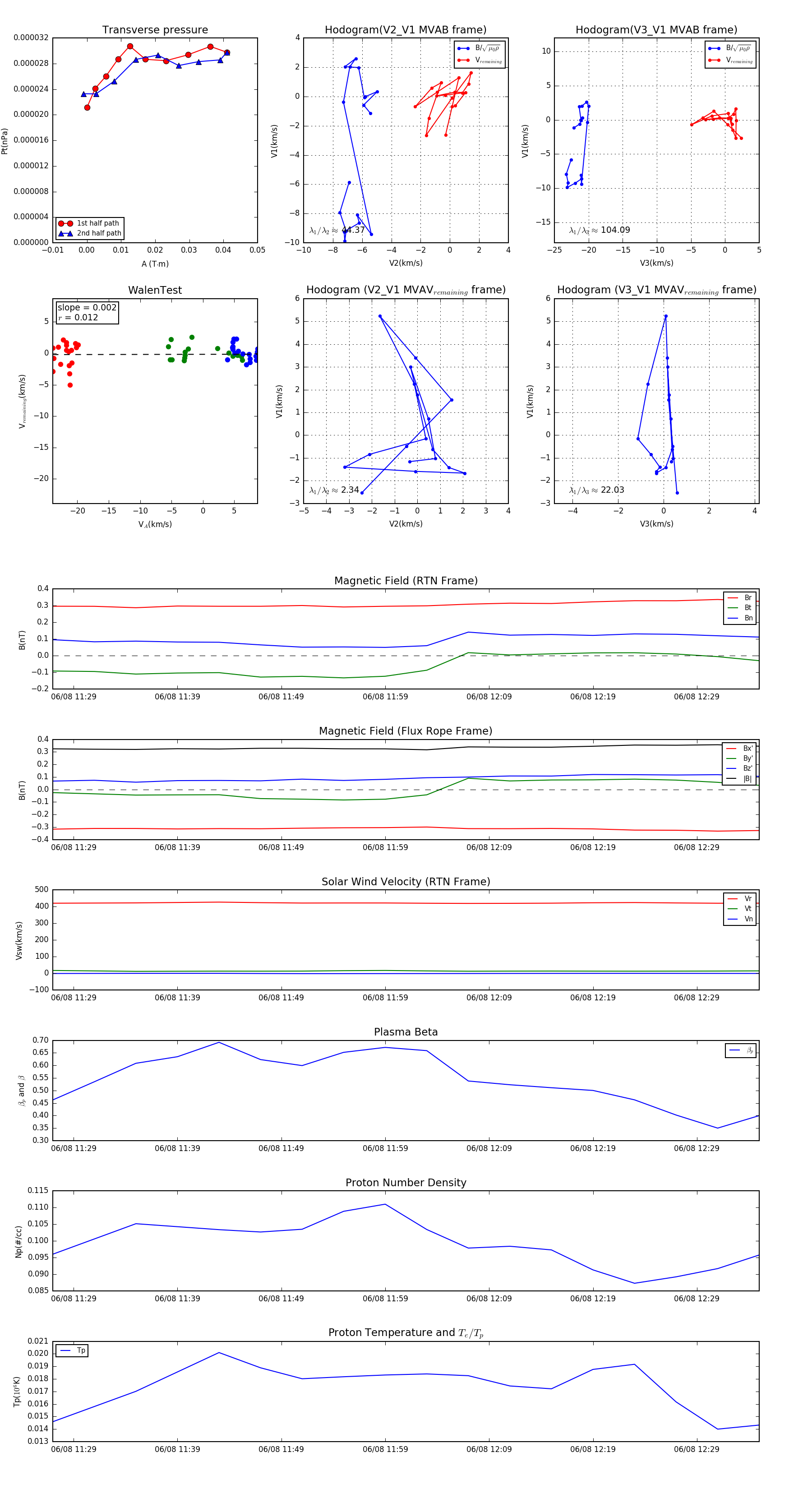Click the "V2(km/s)" label of the MVAV remaining hodogram

click(x=406, y=524)
